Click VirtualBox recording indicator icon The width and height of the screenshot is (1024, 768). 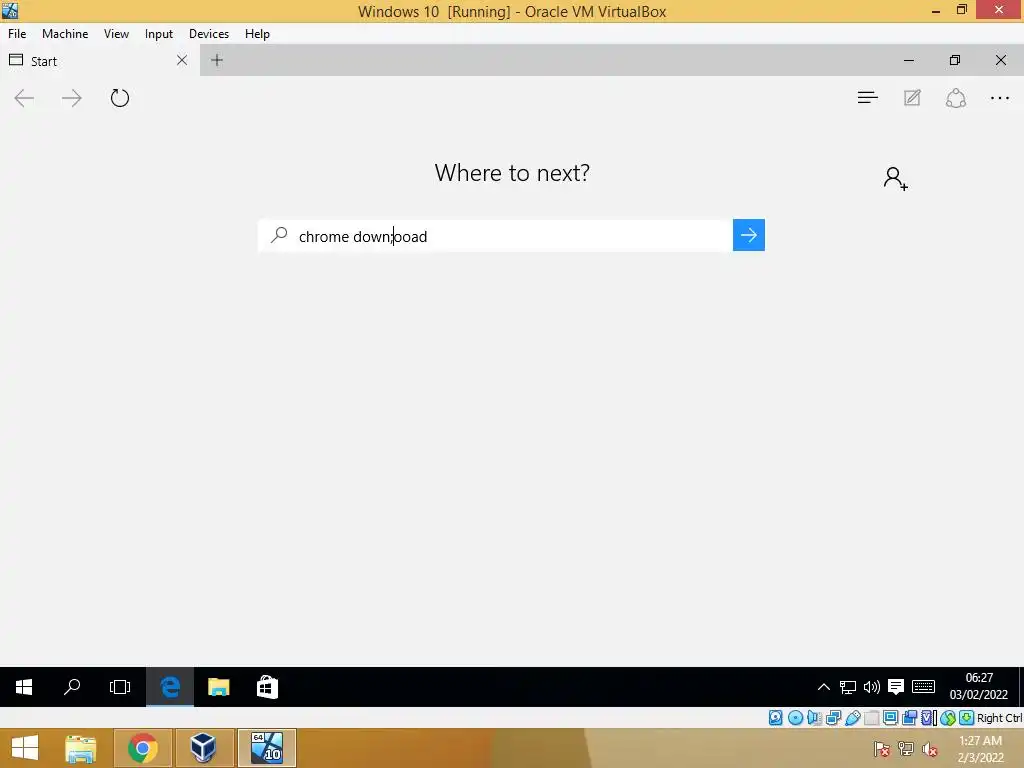[909, 718]
